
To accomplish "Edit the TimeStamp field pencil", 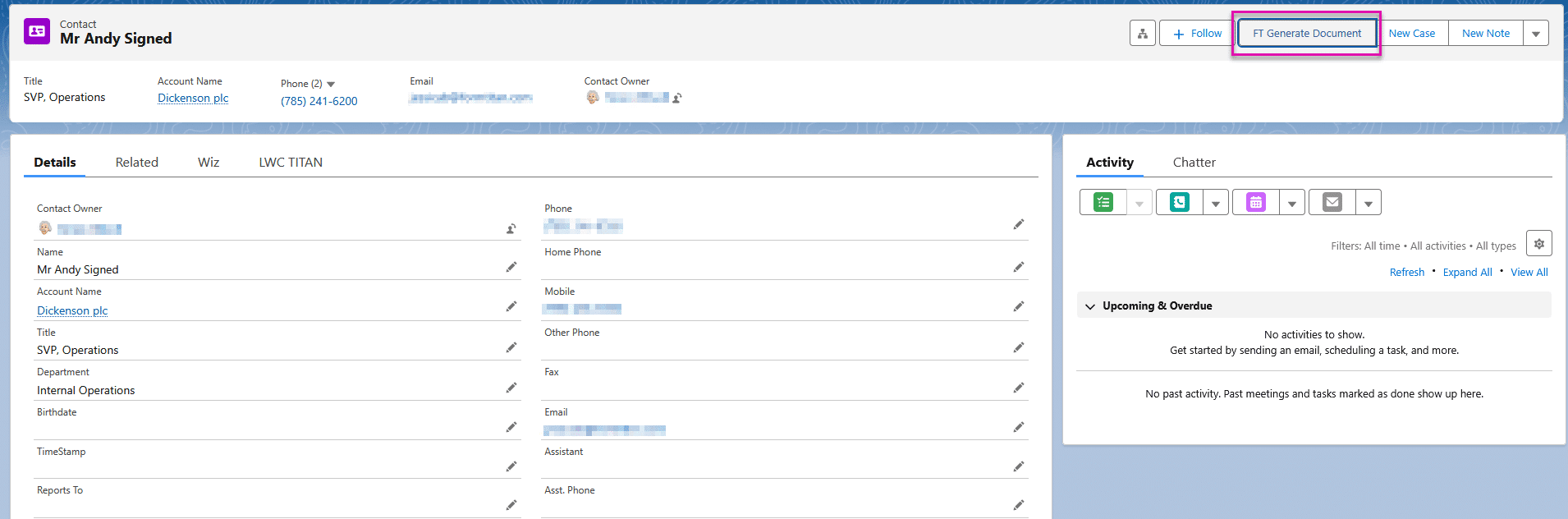I will coord(511,466).
